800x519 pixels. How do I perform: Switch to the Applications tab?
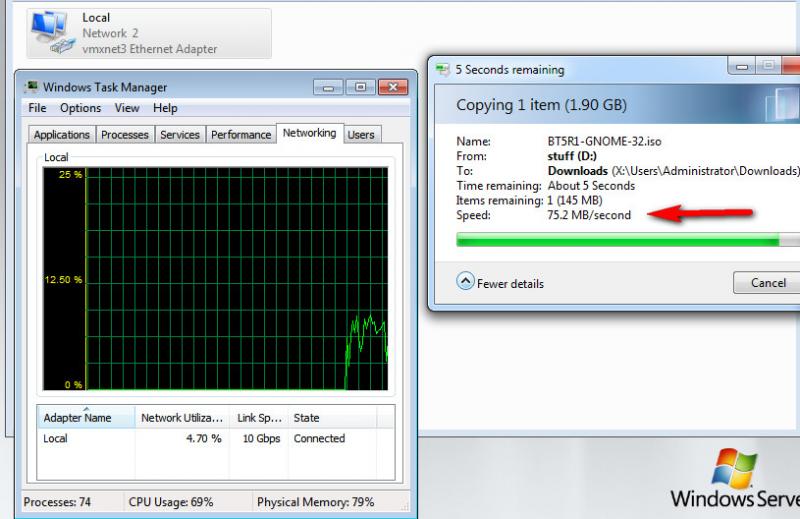tap(62, 135)
